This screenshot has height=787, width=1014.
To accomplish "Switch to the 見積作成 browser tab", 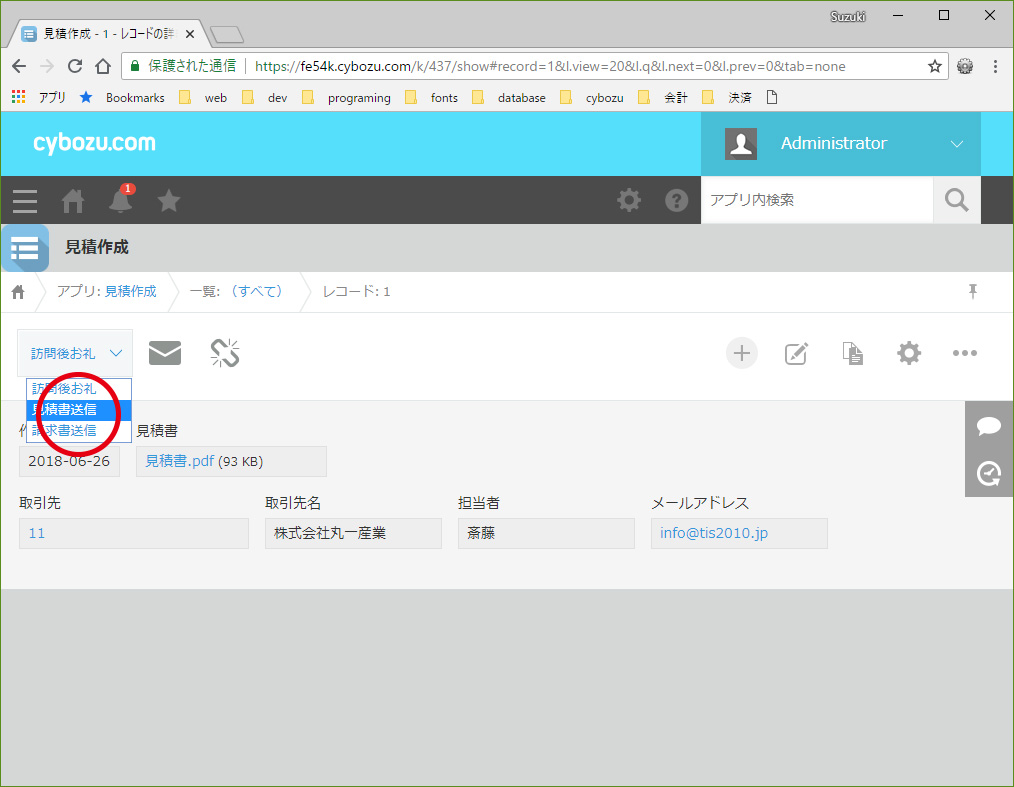I will (108, 34).
